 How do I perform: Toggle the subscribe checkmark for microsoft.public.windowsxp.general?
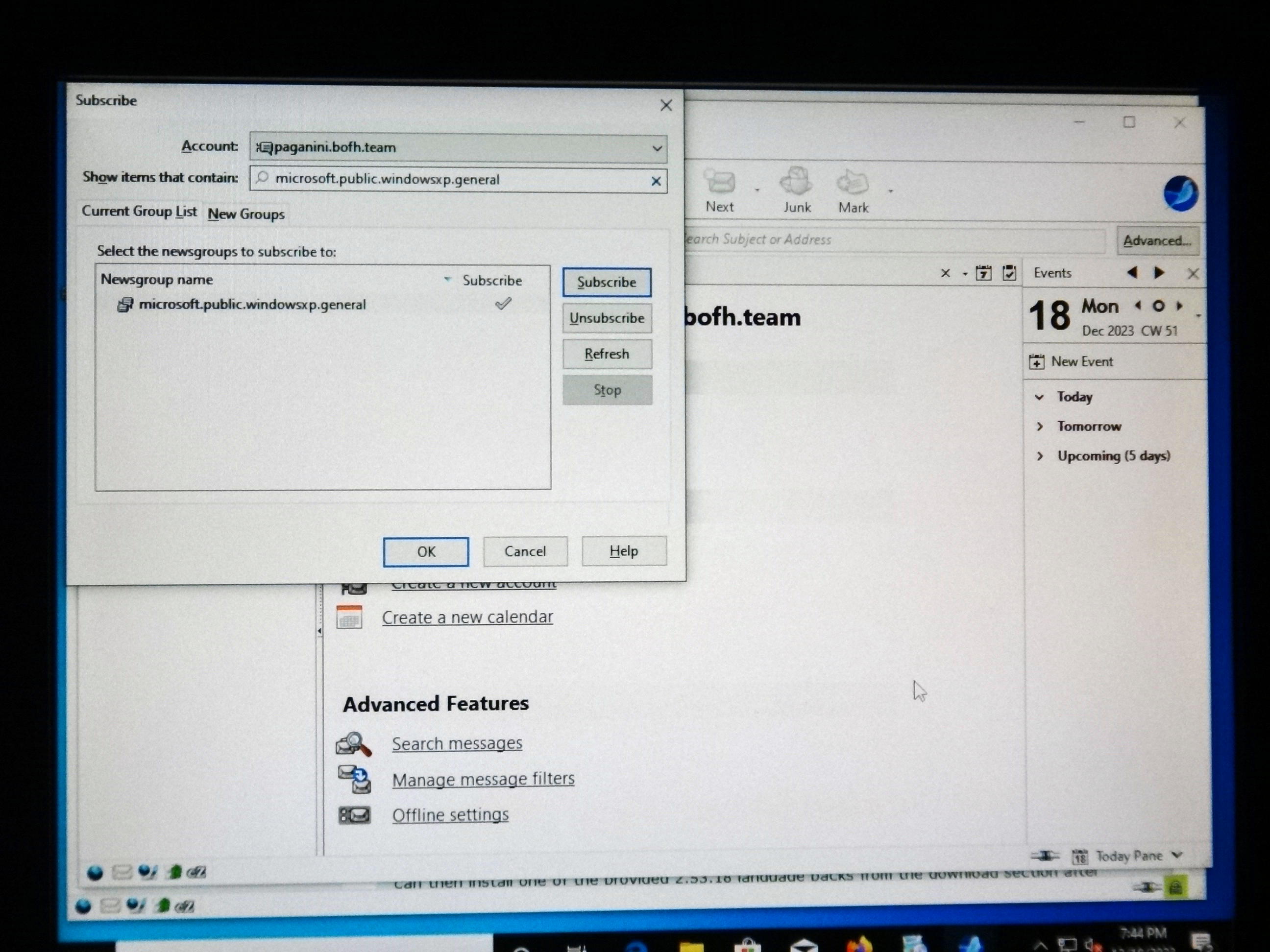coord(503,304)
